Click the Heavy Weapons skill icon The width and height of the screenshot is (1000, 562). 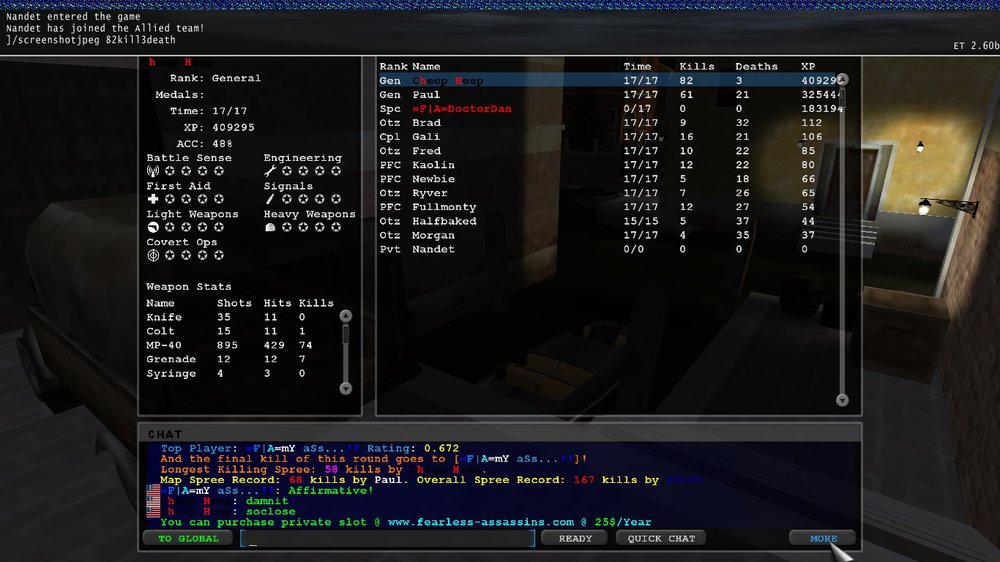(270, 227)
